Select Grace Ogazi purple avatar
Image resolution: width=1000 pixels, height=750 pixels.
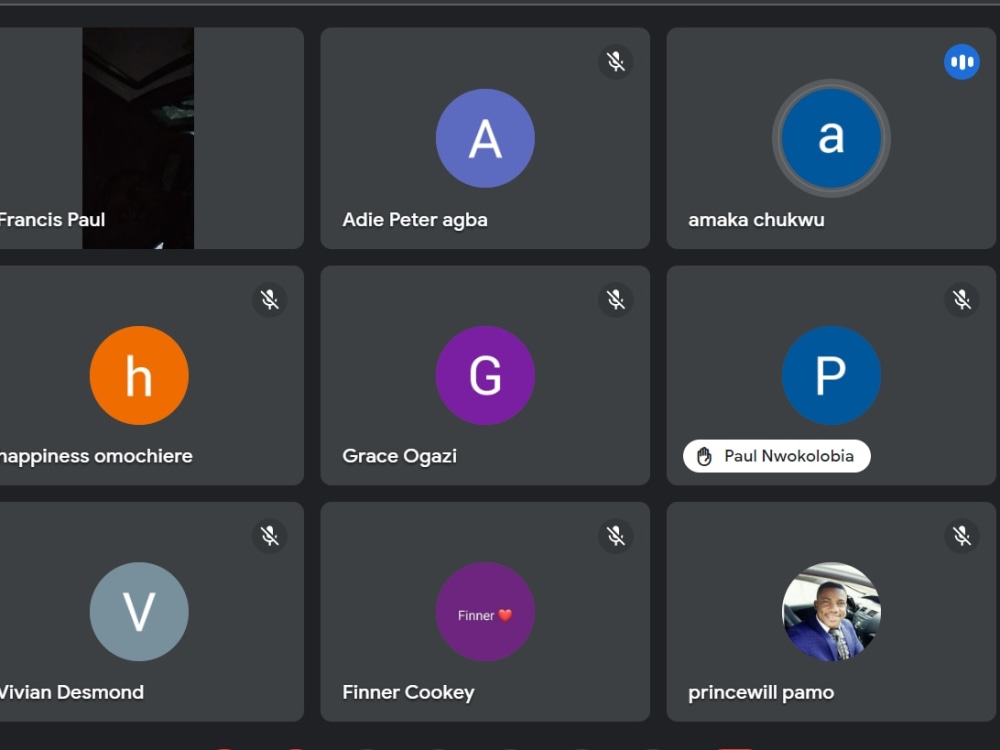485,376
